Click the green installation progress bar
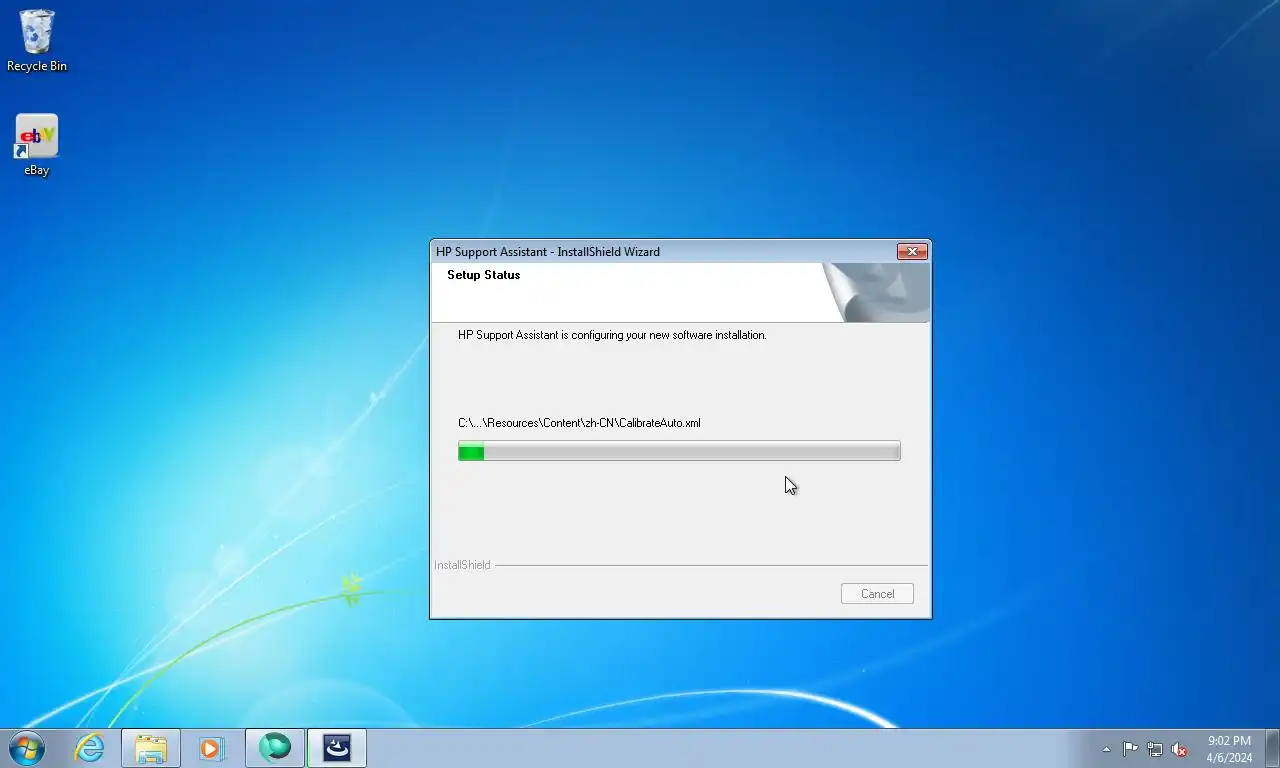Viewport: 1280px width, 768px height. pyautogui.click(x=679, y=452)
